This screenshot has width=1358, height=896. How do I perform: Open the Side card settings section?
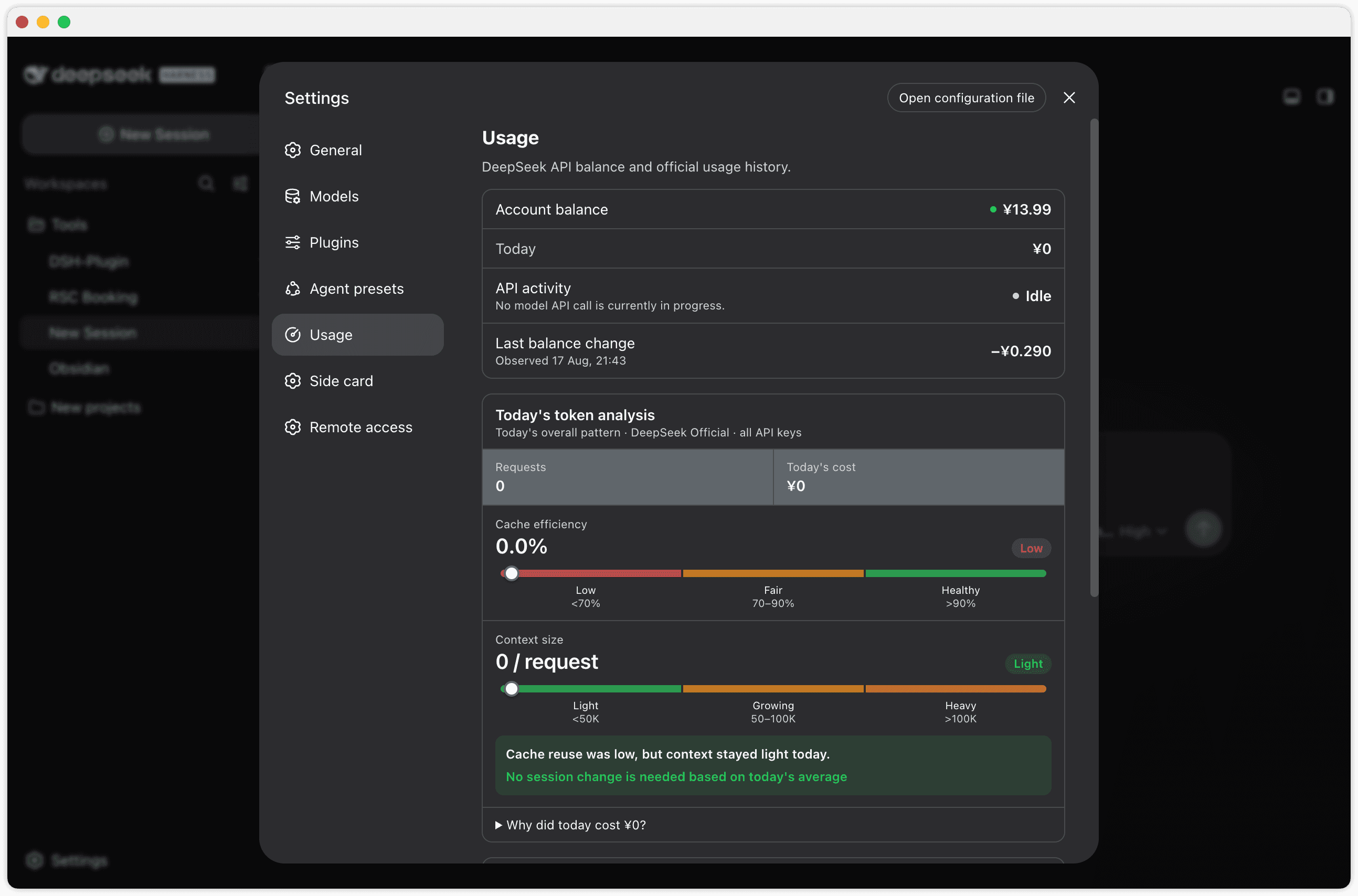(357, 381)
